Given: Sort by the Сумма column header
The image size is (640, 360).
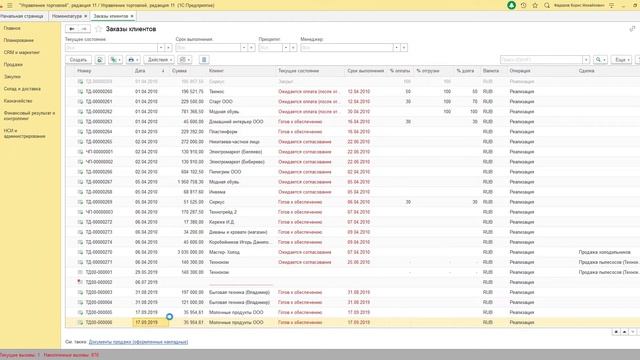Looking at the screenshot, I should pyautogui.click(x=187, y=71).
